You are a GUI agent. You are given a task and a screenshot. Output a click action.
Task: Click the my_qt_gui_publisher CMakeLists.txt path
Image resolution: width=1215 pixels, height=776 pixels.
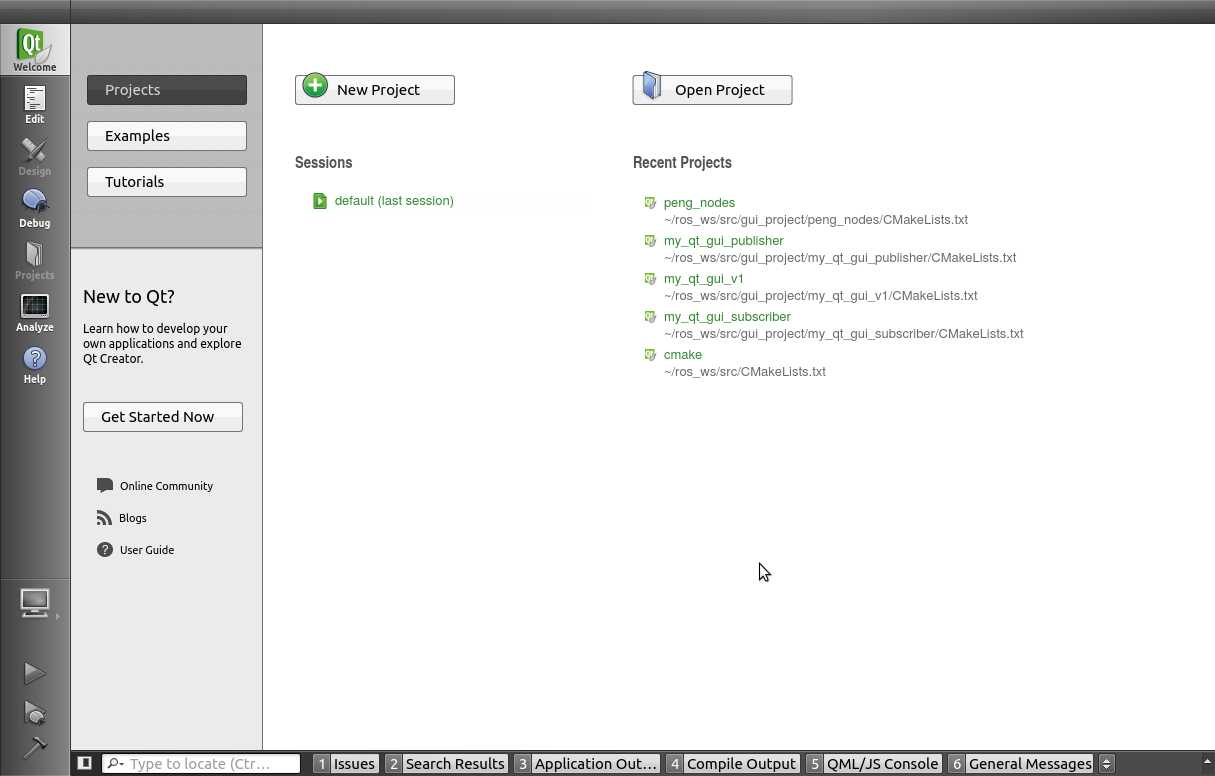(x=840, y=258)
